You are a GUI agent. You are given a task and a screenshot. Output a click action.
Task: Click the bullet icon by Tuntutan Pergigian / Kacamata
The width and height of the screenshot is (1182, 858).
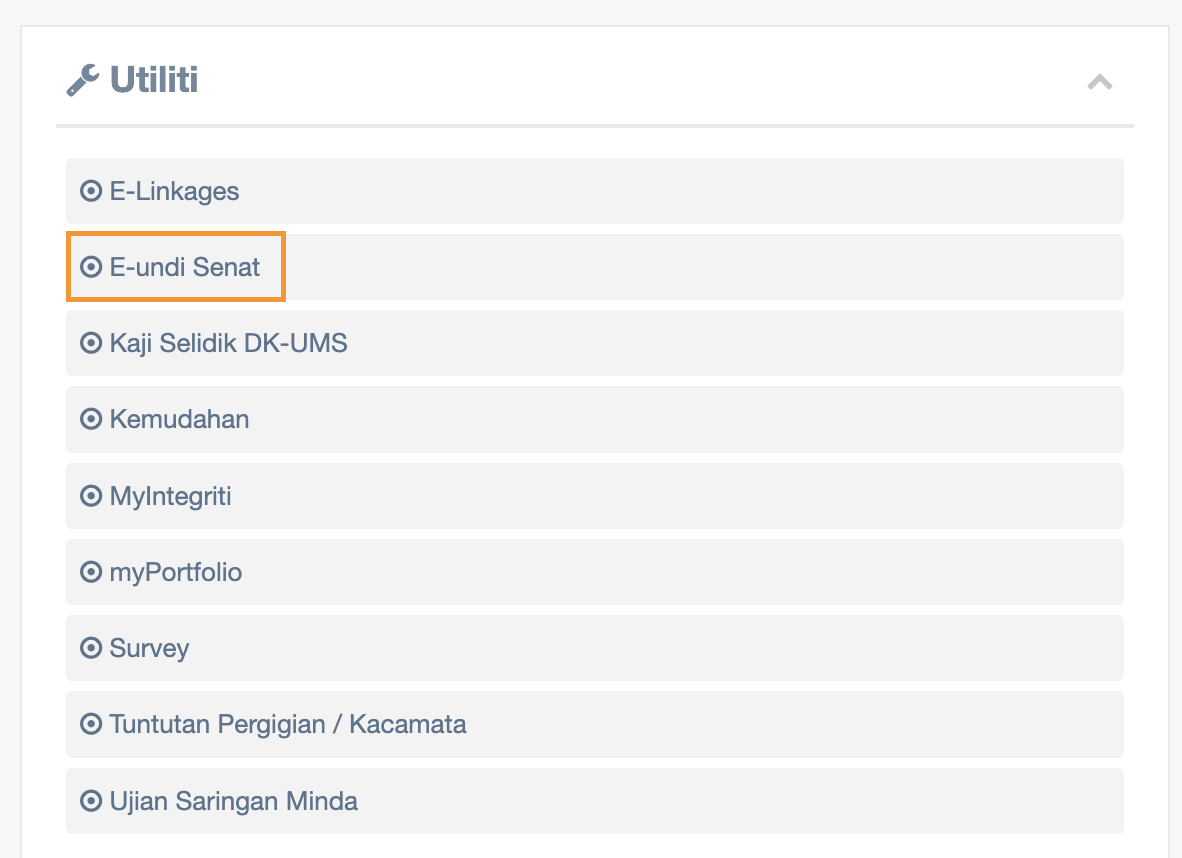(91, 724)
